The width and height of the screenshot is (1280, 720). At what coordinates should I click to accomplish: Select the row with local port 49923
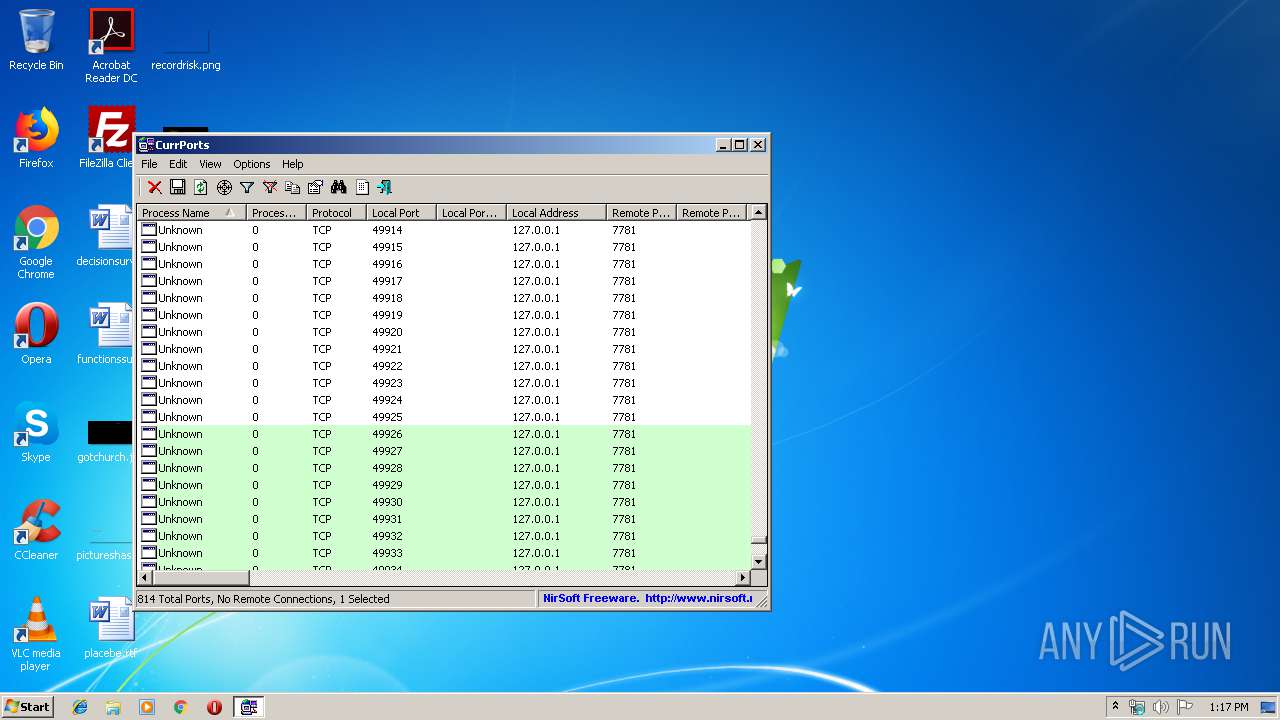444,383
